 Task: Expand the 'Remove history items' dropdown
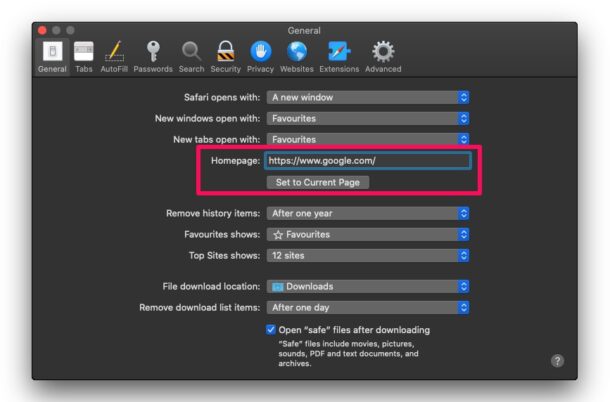(x=368, y=213)
